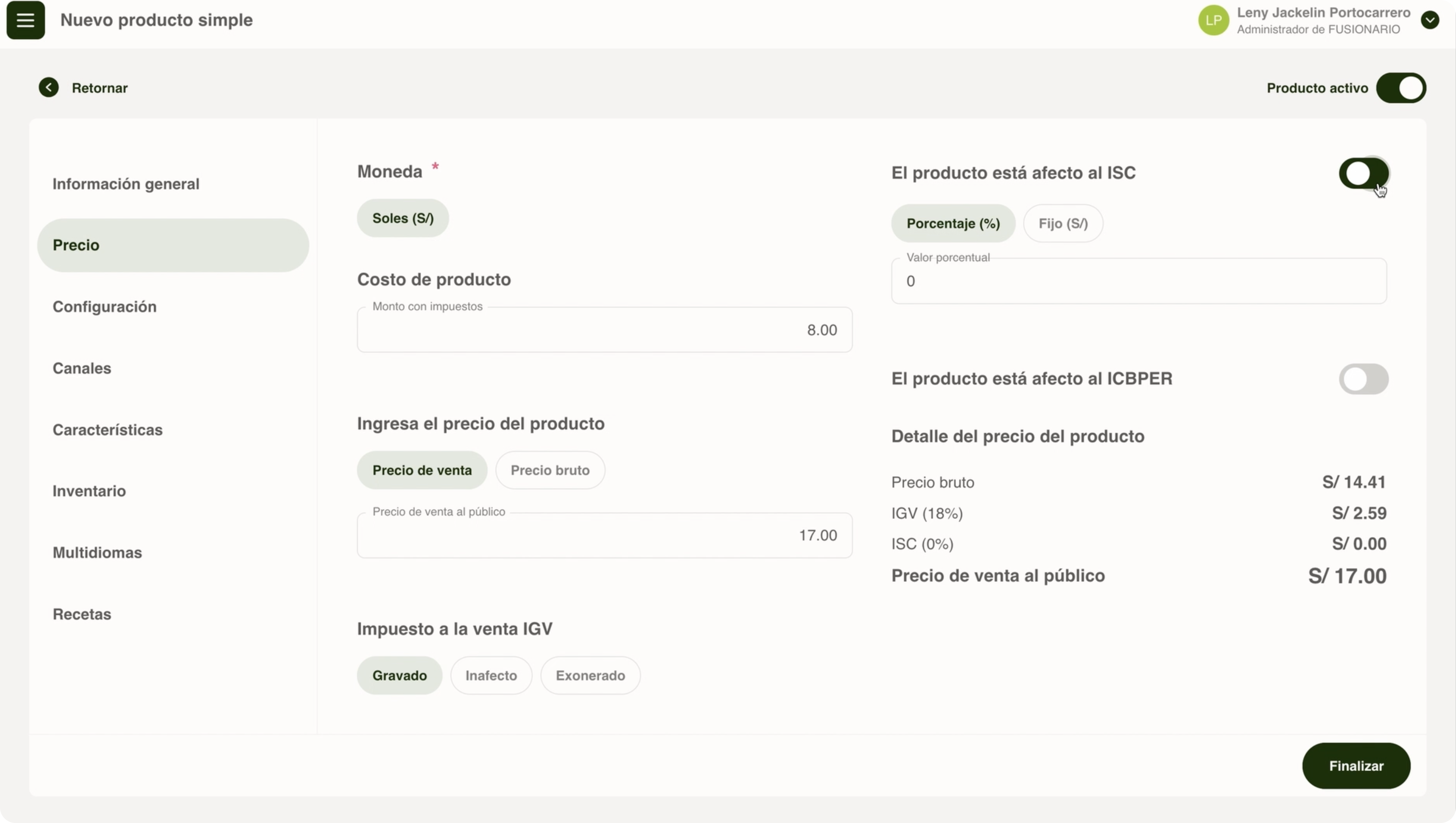The image size is (1456, 823).
Task: Open the Inventario section
Action: (x=89, y=491)
